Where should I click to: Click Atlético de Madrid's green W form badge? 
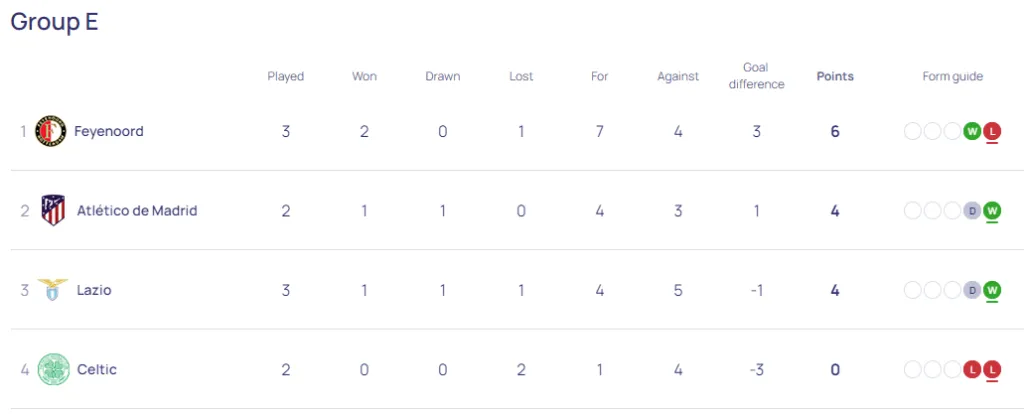point(992,210)
